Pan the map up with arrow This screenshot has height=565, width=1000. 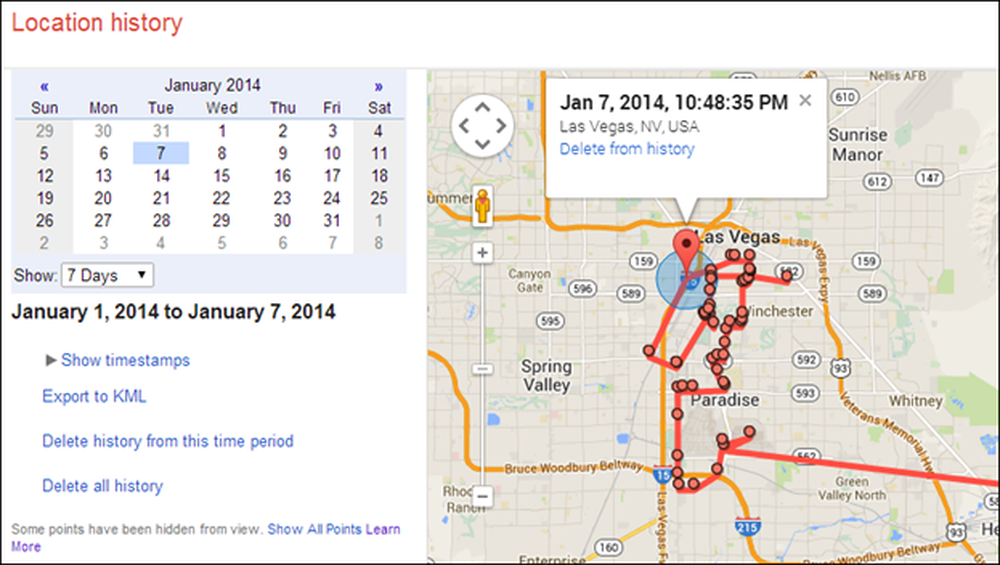tap(483, 107)
